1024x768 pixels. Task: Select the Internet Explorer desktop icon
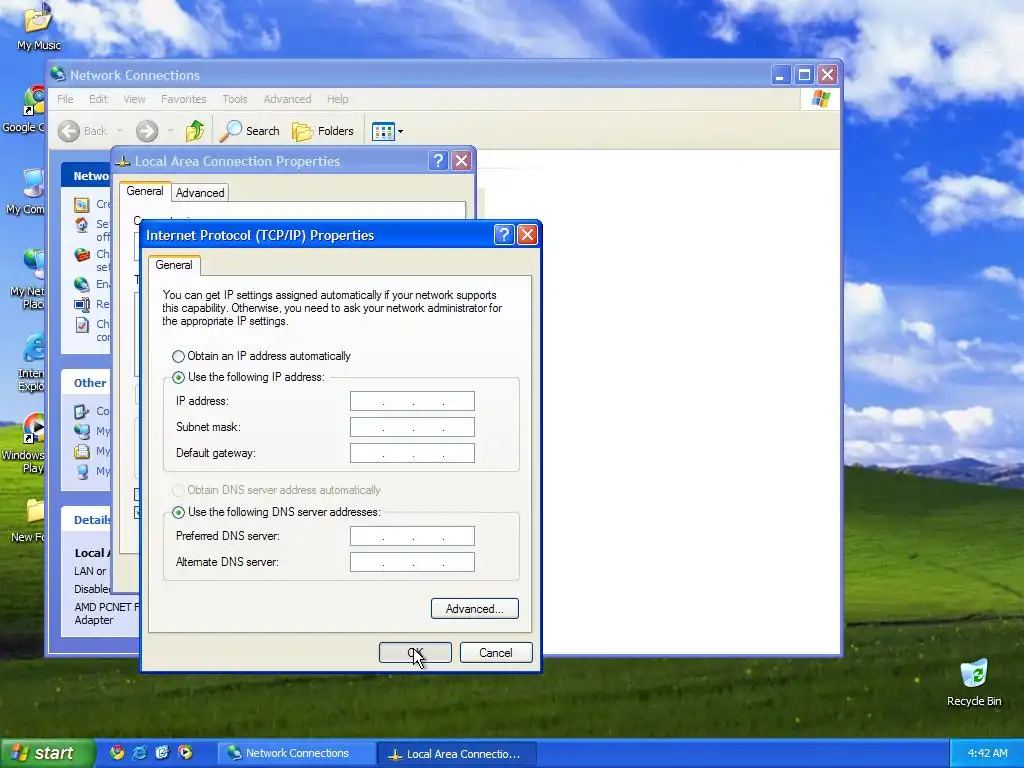31,362
